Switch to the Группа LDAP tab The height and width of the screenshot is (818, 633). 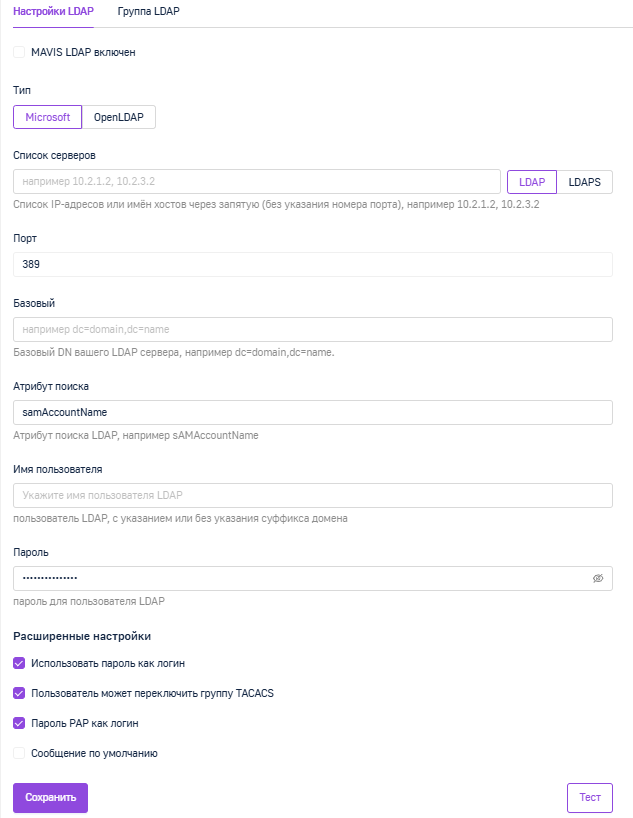point(148,11)
